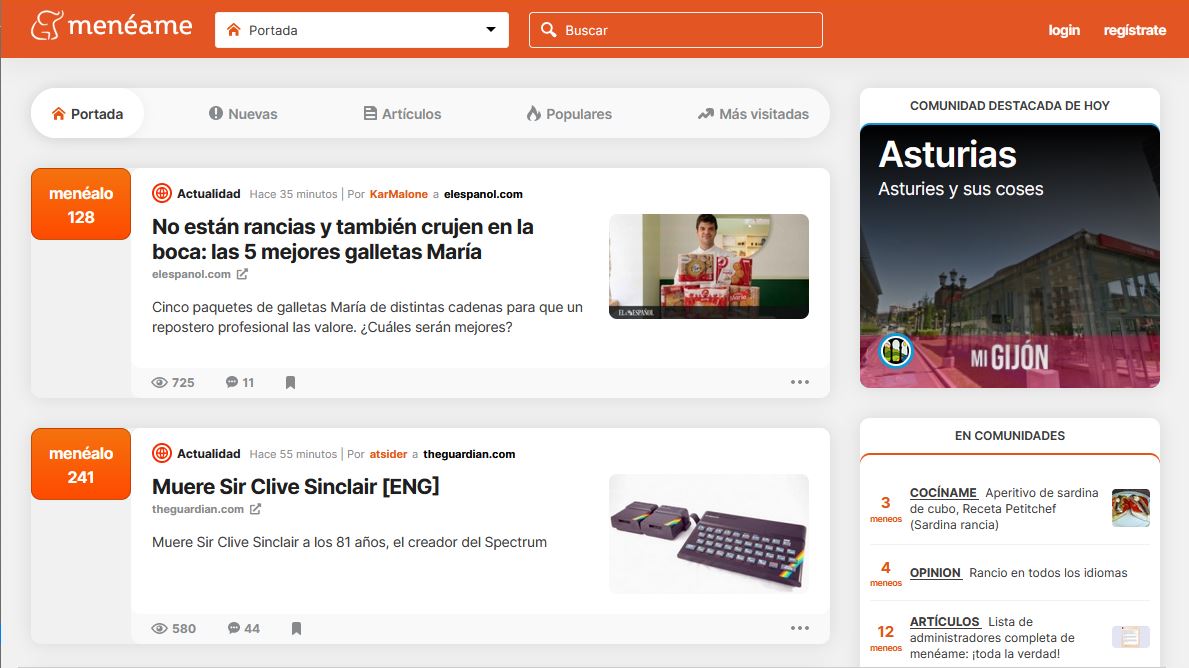Click the Actualidad globe icon on Sinclair story
The image size is (1189, 668).
pyautogui.click(x=163, y=453)
